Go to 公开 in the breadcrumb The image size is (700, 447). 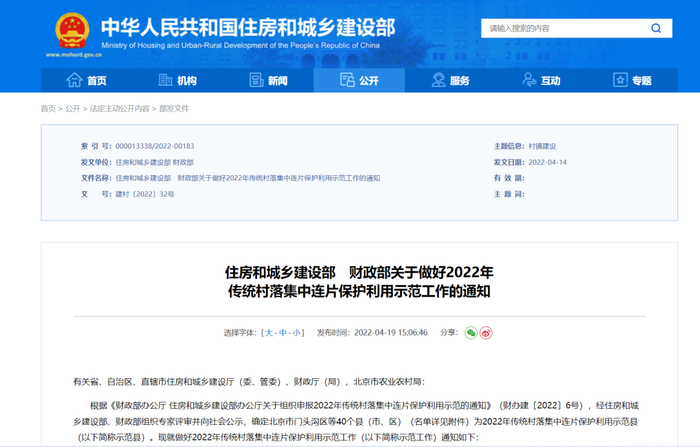[72, 109]
